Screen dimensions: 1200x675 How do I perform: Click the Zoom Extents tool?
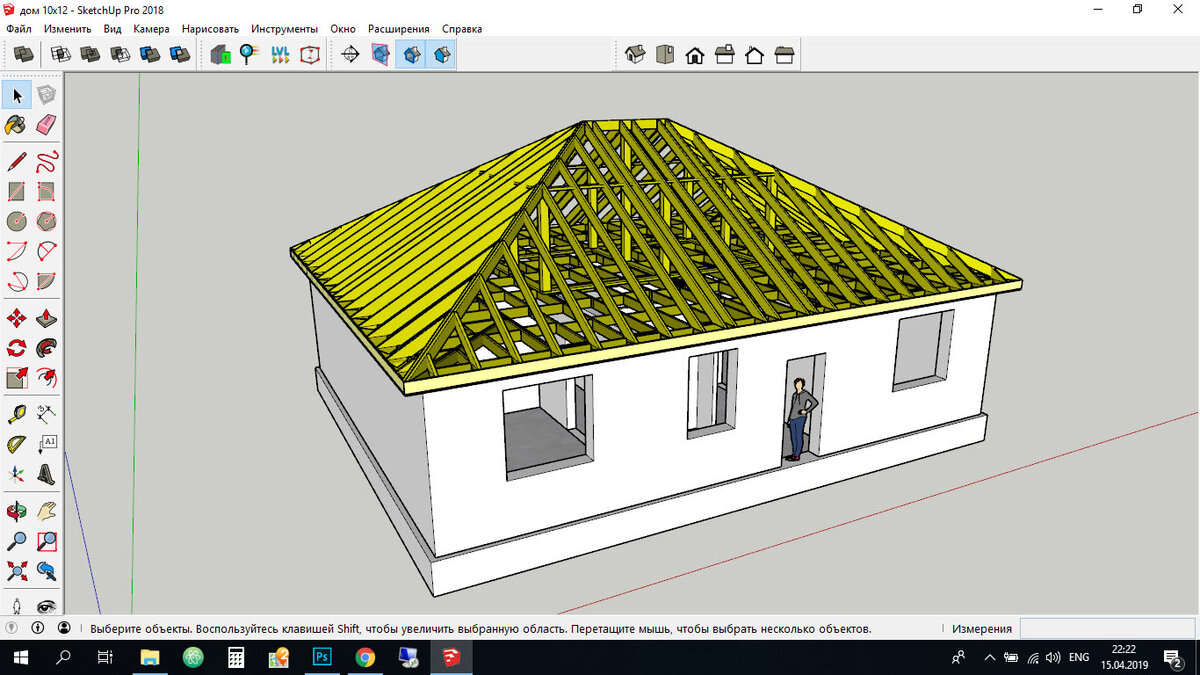coord(16,571)
